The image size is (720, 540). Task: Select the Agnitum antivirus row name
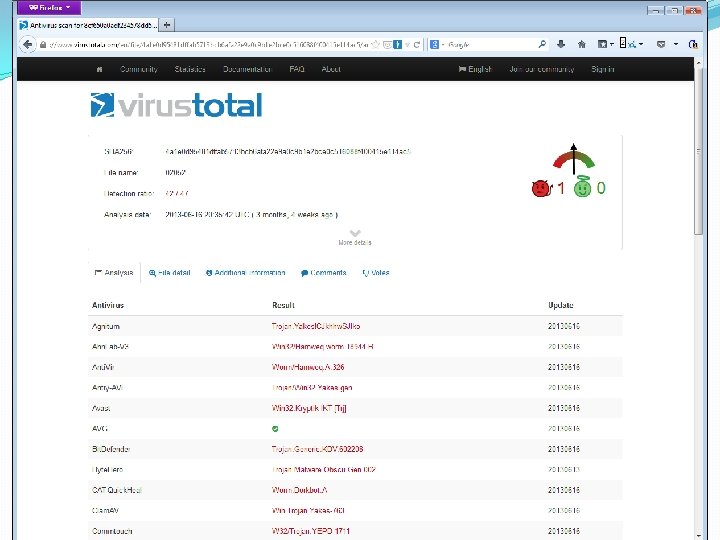[x=106, y=326]
